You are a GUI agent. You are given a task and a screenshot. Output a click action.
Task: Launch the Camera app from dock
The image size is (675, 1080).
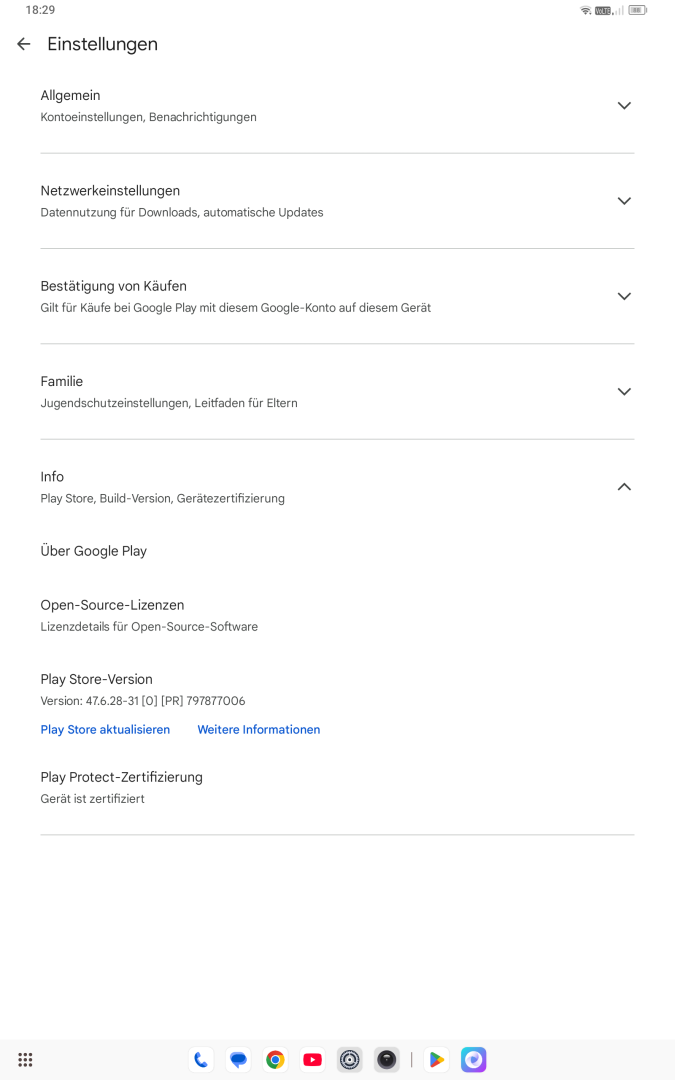tap(387, 1059)
